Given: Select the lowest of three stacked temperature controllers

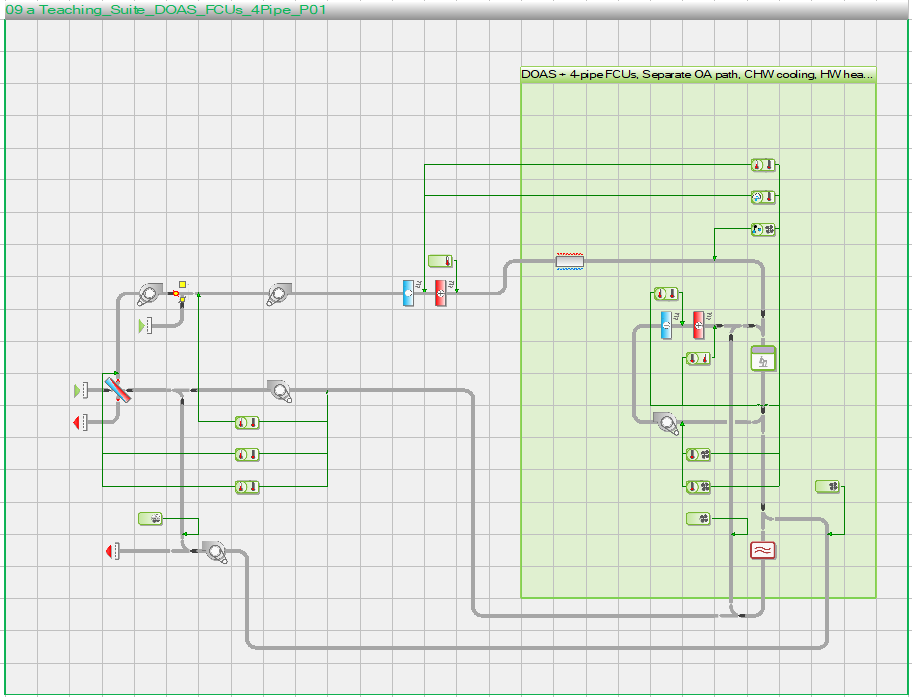Looking at the screenshot, I should click(247, 486).
